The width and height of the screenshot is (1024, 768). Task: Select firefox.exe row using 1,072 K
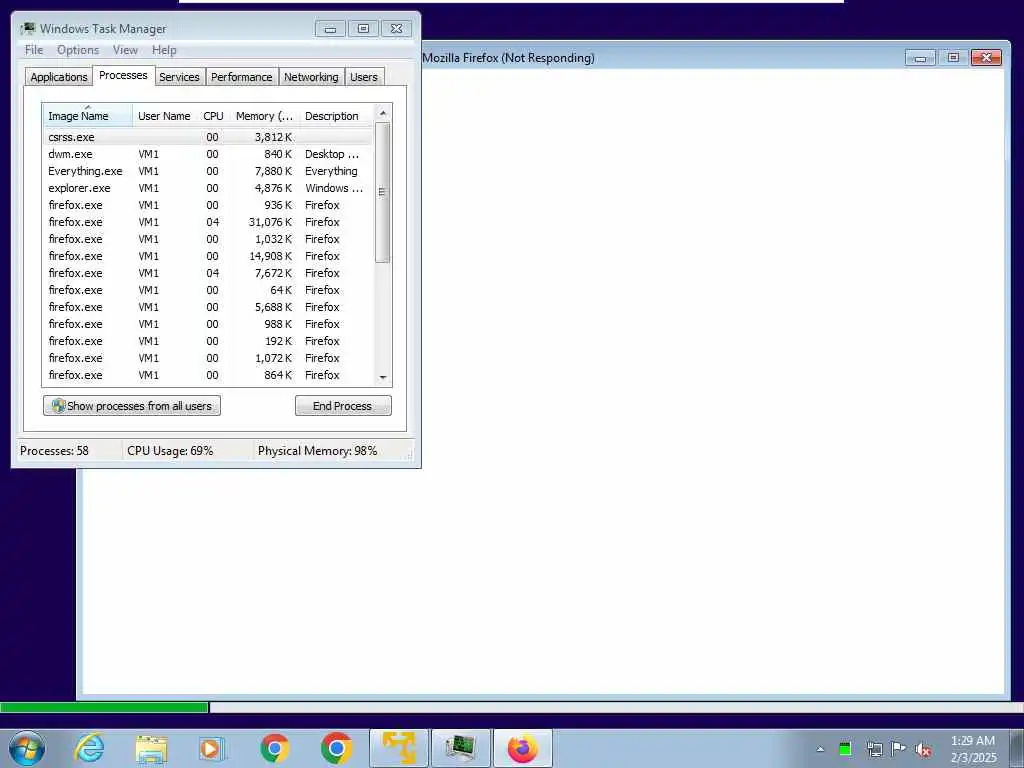[208, 358]
